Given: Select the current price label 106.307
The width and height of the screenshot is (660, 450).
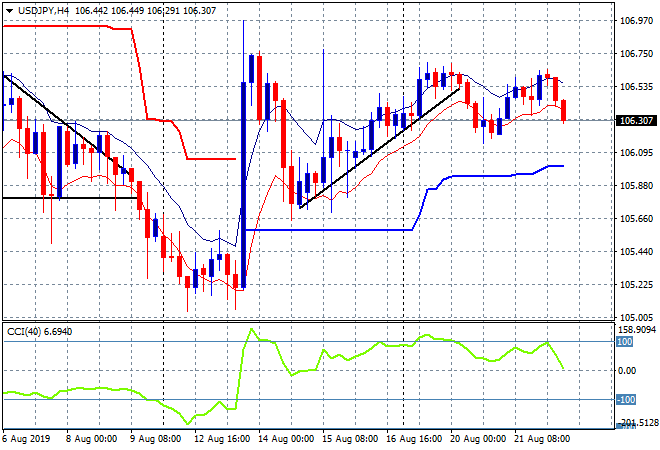Looking at the screenshot, I should (636, 121).
